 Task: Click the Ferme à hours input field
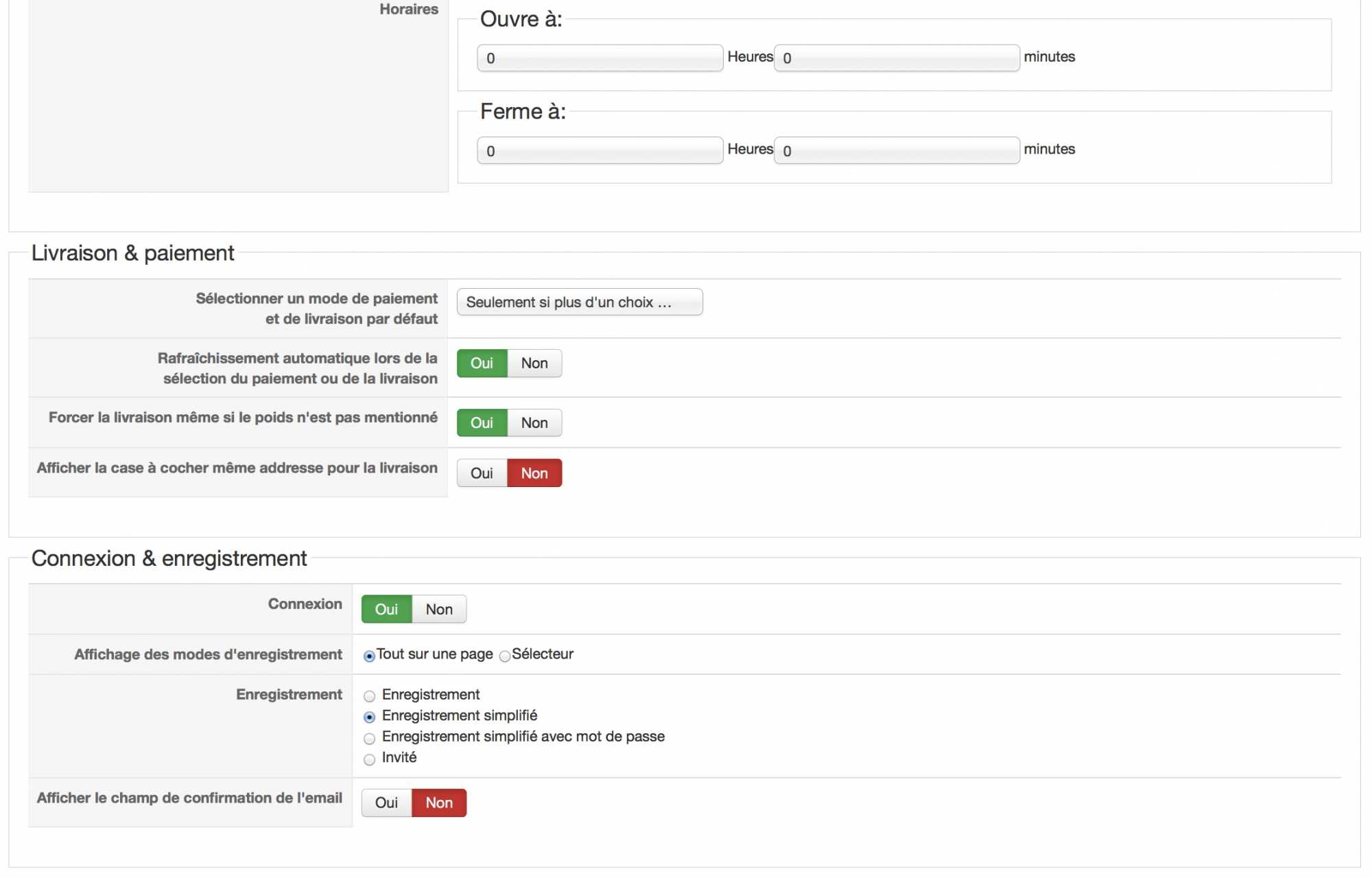[x=600, y=150]
